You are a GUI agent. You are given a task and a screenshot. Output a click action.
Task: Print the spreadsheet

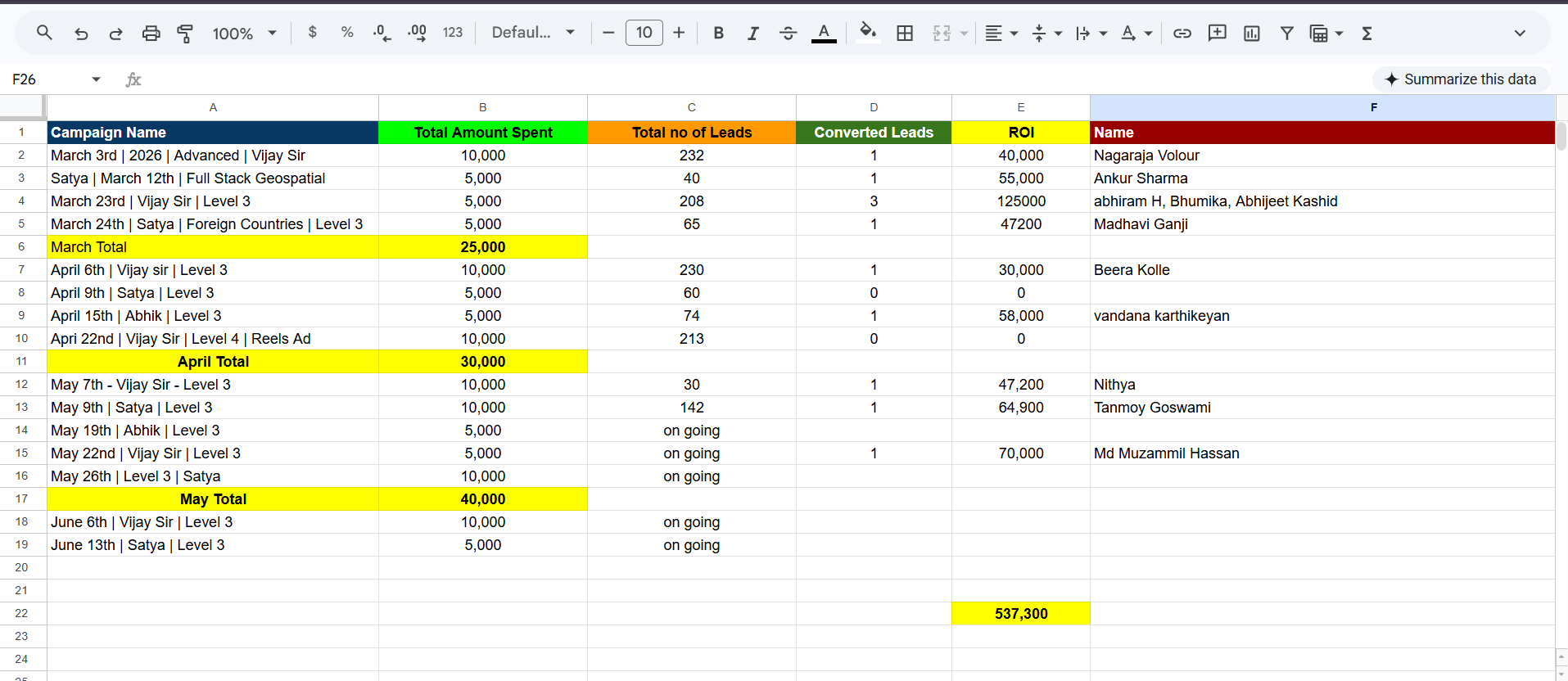coord(151,33)
